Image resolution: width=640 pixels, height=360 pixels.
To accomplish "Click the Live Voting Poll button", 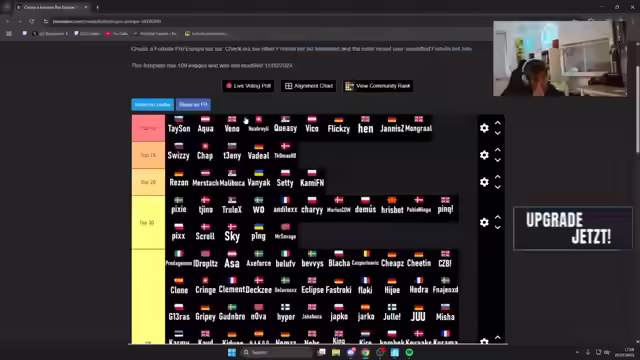I will click(x=248, y=86).
